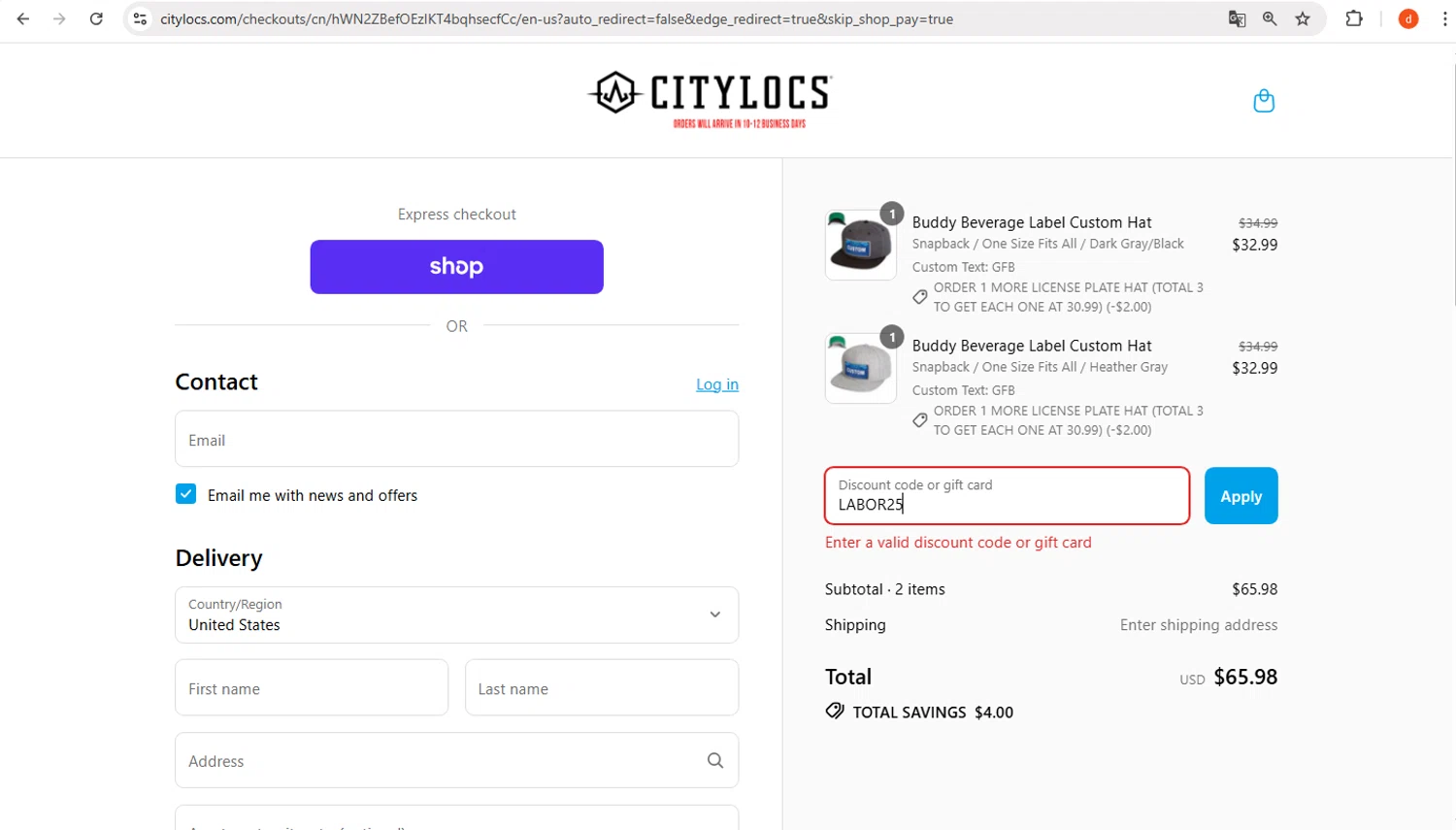Screen dimensions: 1456x830
Task: Click the Subtotal amount $65.98
Action: tap(1254, 589)
